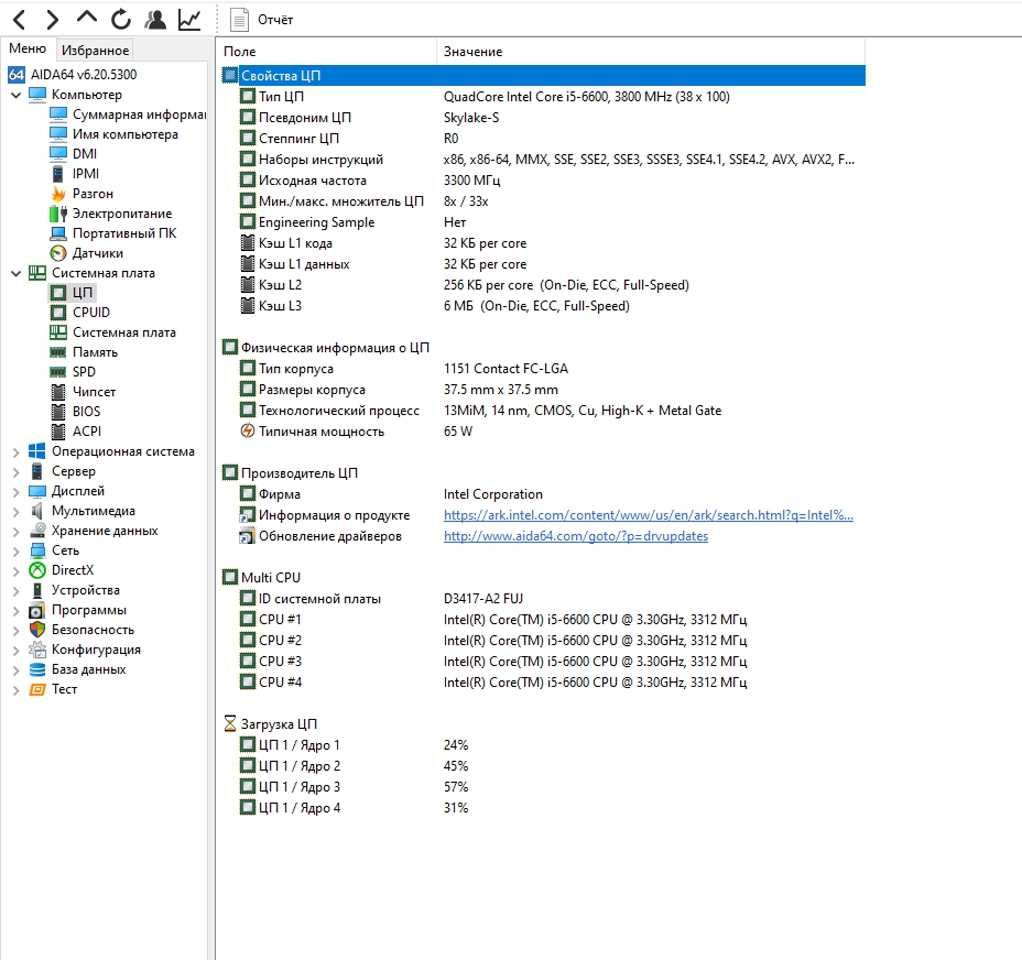Open the CPUID icon
Image resolution: width=1022 pixels, height=960 pixels.
(x=58, y=312)
